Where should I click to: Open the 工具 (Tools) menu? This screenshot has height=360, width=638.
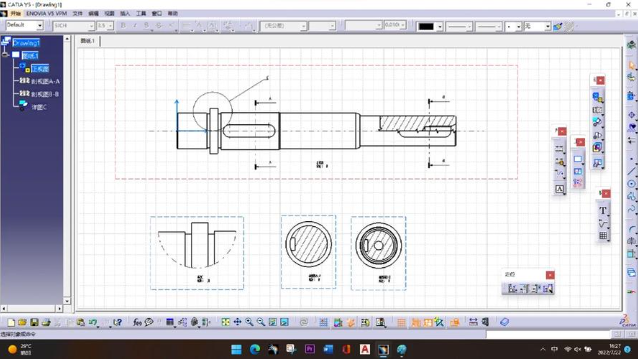(x=141, y=13)
